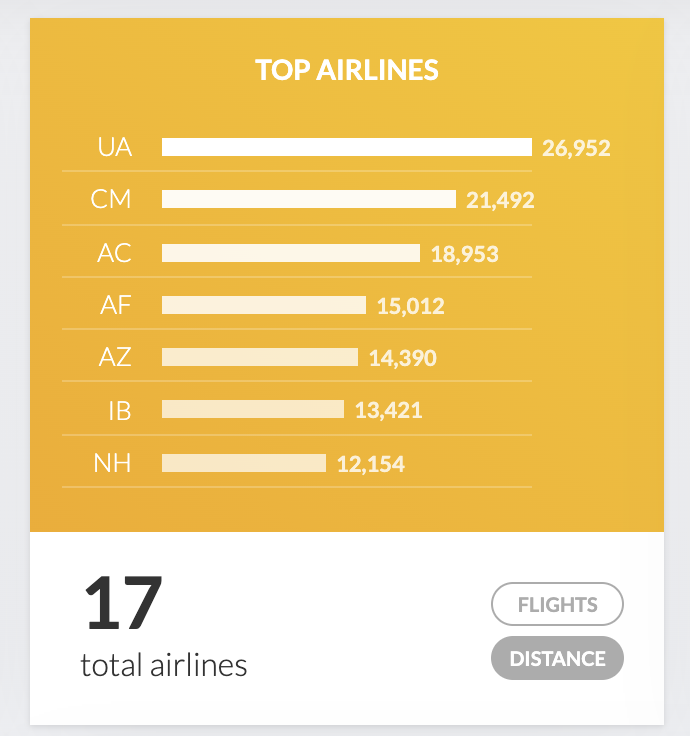Select the DISTANCE toggle button
Viewport: 690px width, 736px height.
coord(557,659)
